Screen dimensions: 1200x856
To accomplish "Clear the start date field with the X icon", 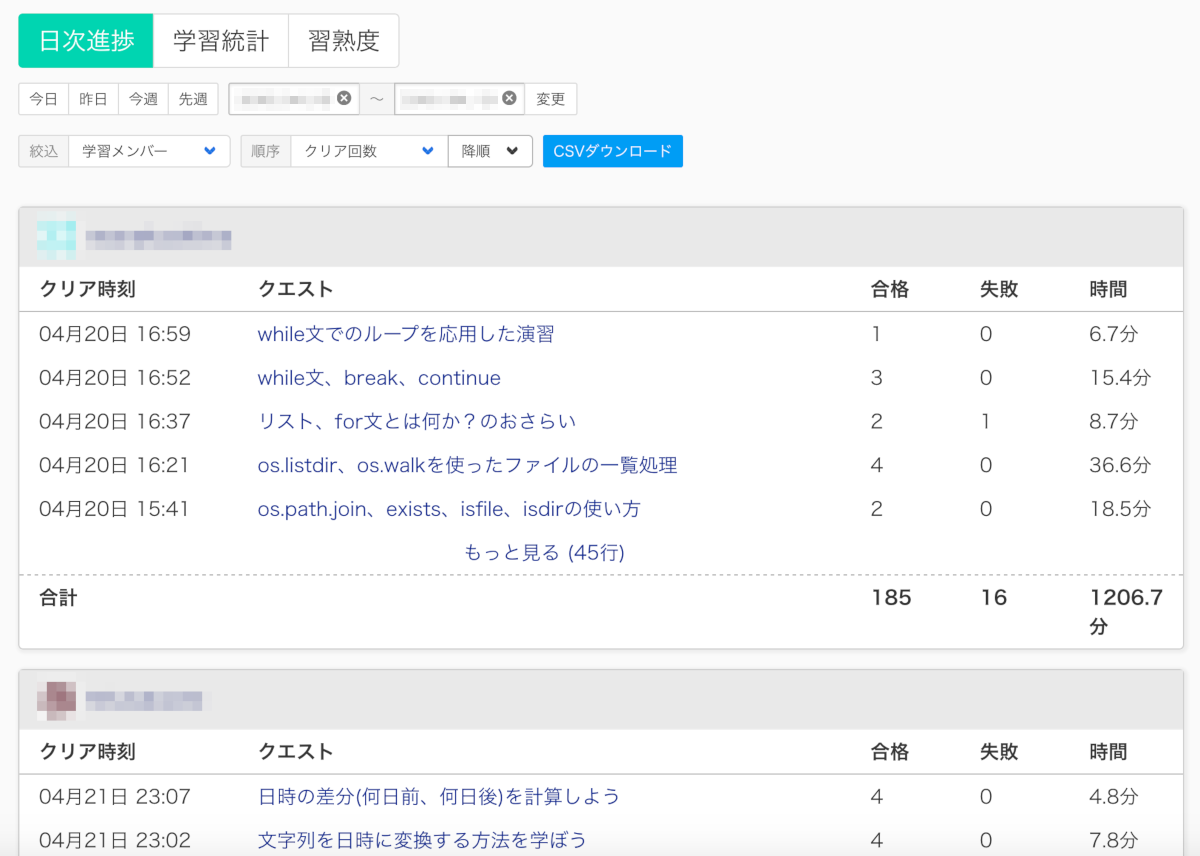I will [x=344, y=98].
